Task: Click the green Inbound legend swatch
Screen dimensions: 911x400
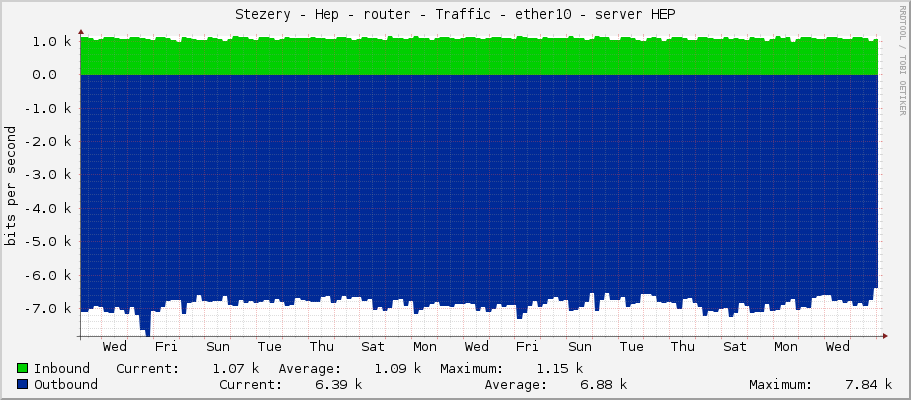Action: [x=23, y=368]
